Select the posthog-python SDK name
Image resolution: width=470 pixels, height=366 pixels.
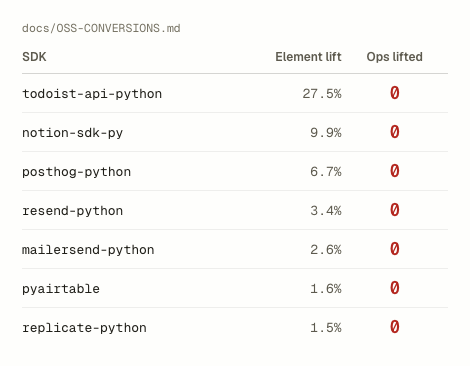click(x=77, y=172)
